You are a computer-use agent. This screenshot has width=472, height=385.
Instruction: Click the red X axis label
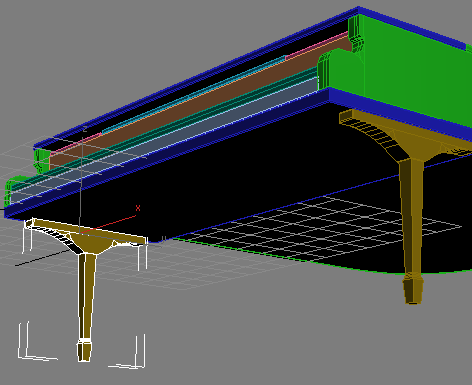pyautogui.click(x=138, y=208)
